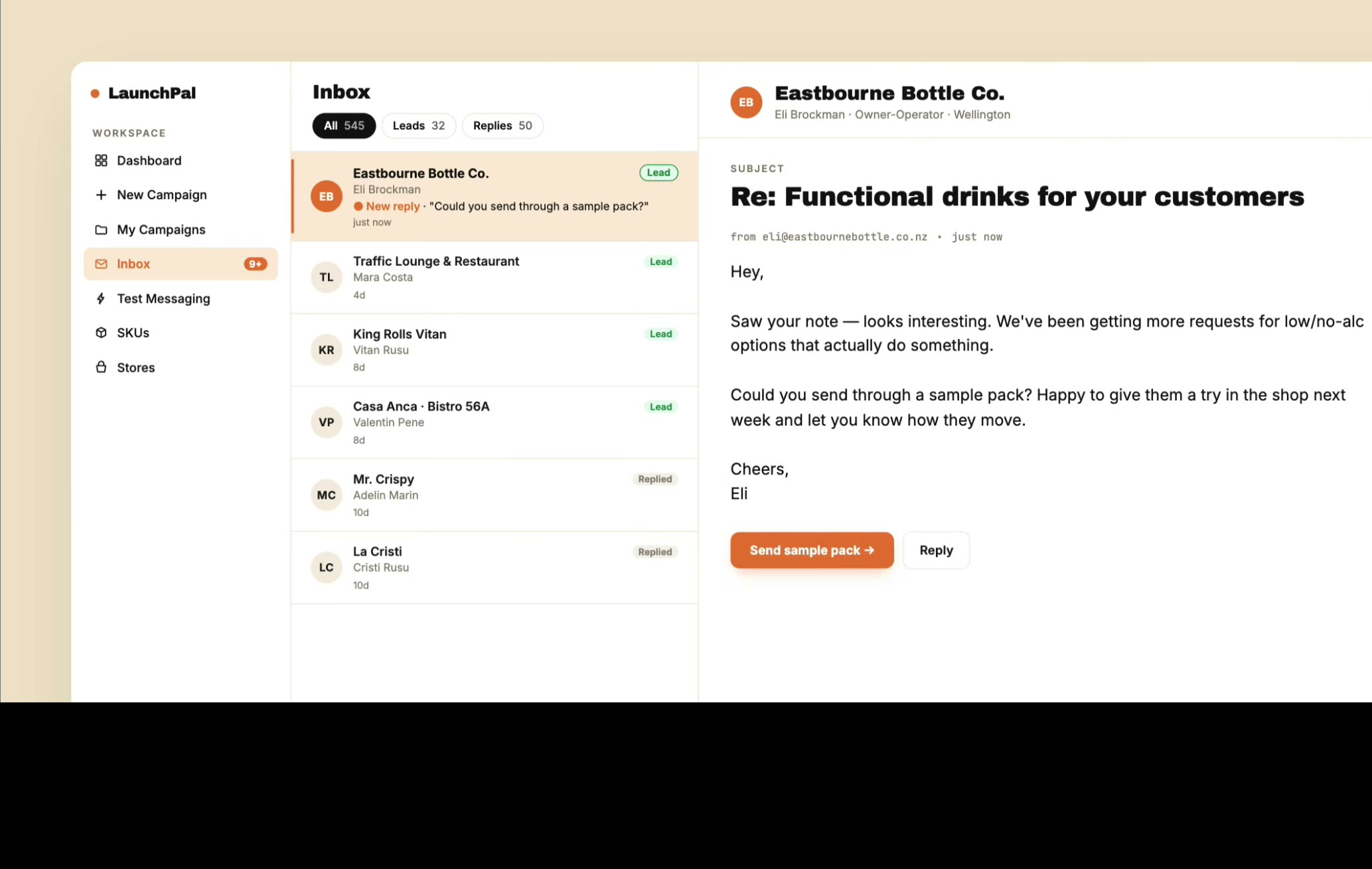Screen dimensions: 1372x869
Task: Click the KR avatar for King Rolls
Action: coord(327,350)
